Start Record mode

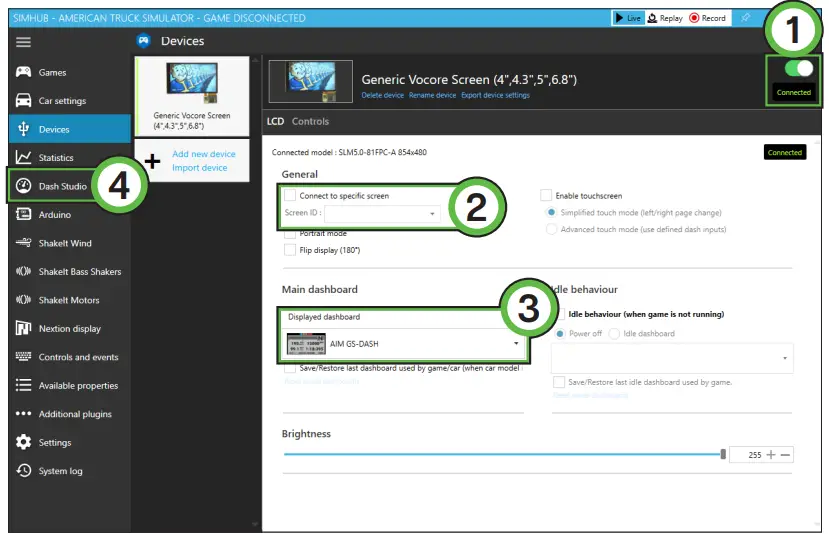point(707,18)
